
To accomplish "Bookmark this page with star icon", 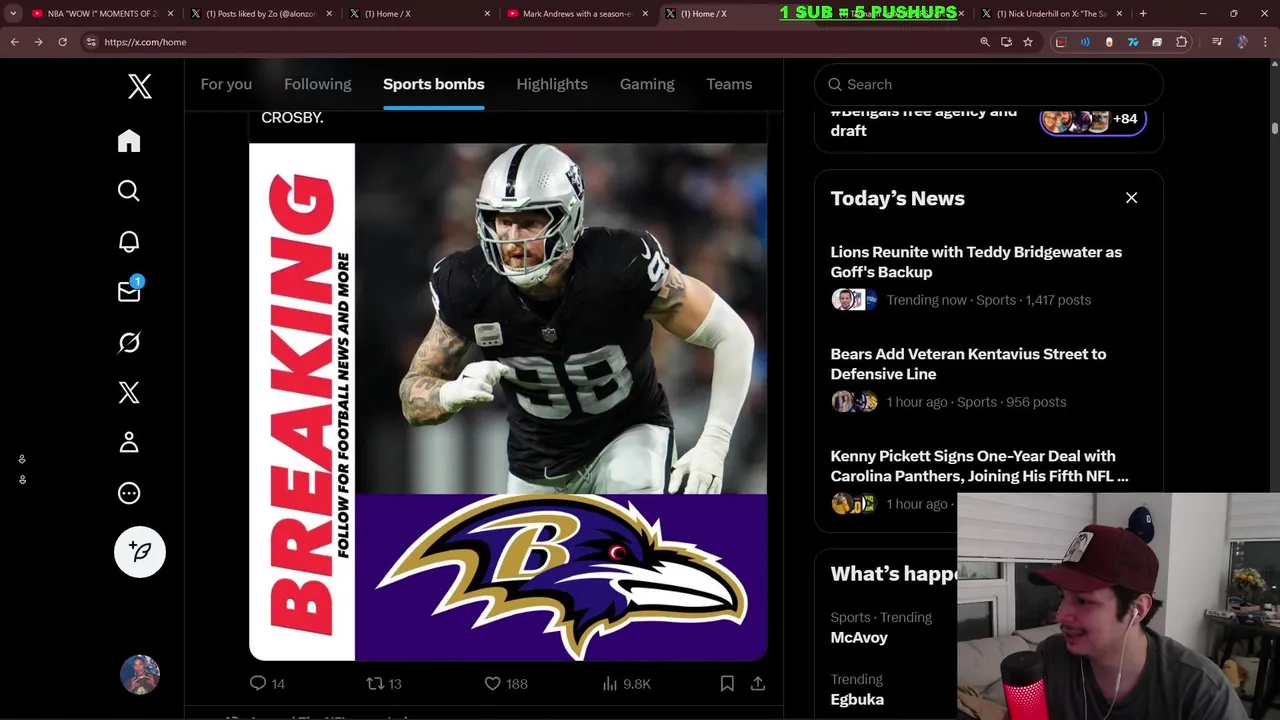I will pos(1027,42).
